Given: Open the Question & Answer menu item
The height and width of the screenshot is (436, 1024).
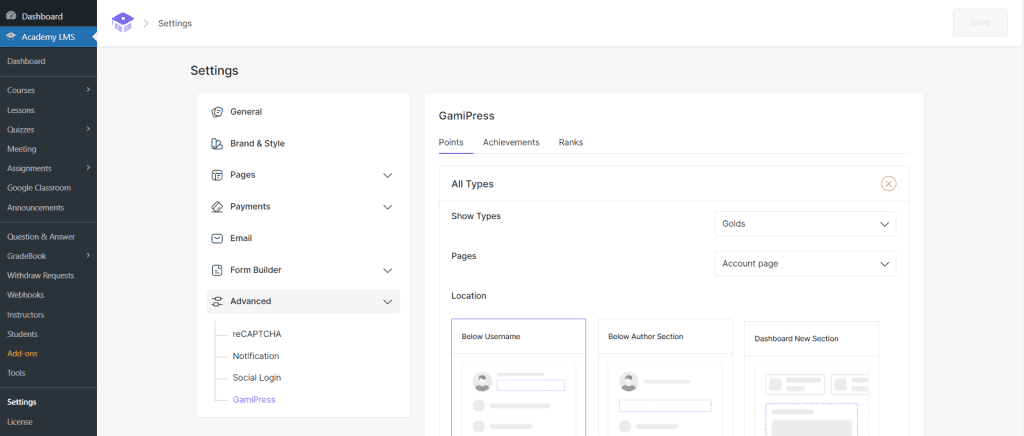Looking at the screenshot, I should tap(41, 236).
